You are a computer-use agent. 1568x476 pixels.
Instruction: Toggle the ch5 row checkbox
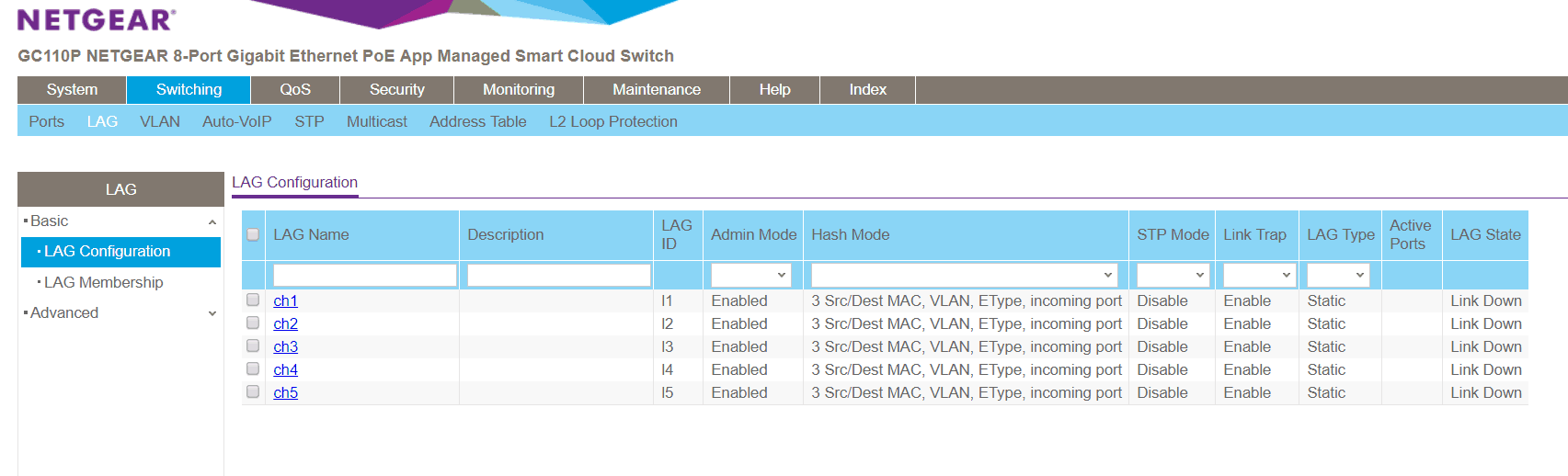[x=253, y=392]
